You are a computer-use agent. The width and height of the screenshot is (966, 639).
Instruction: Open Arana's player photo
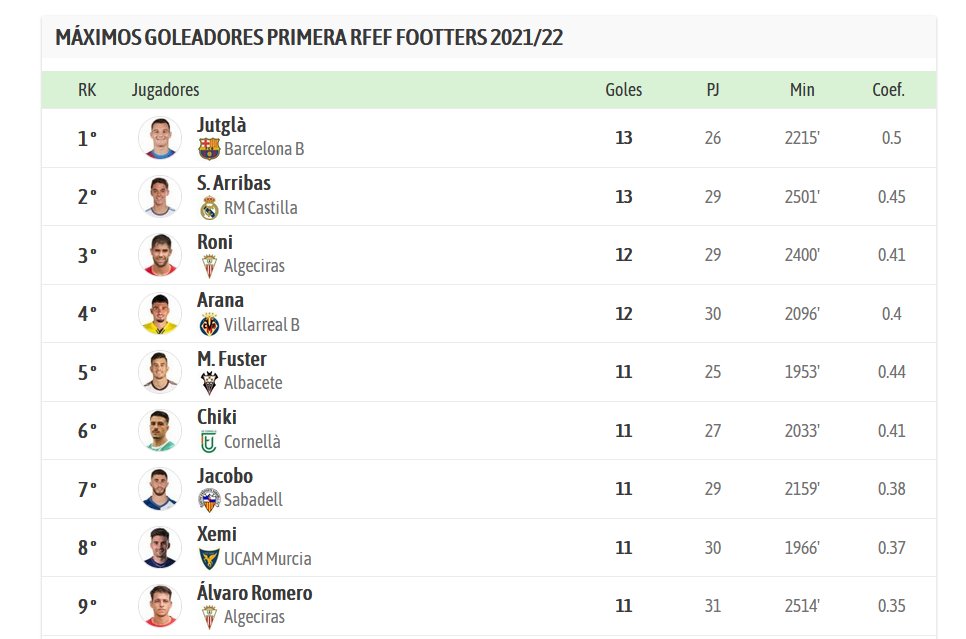pos(160,313)
